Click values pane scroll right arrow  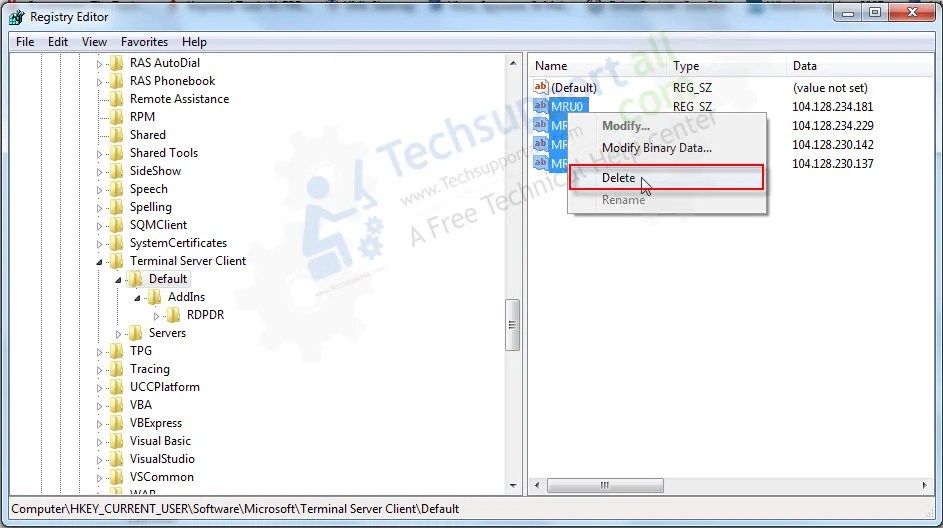[924, 485]
